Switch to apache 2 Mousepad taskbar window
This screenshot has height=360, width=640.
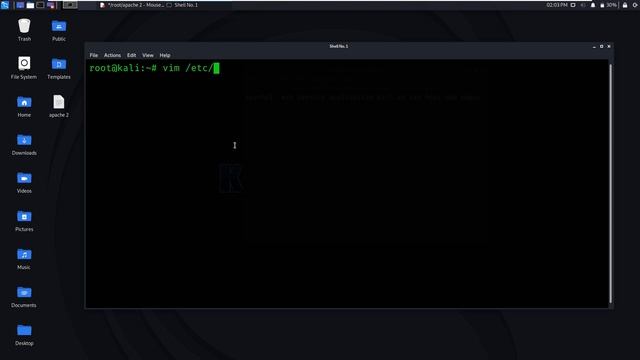coord(132,5)
